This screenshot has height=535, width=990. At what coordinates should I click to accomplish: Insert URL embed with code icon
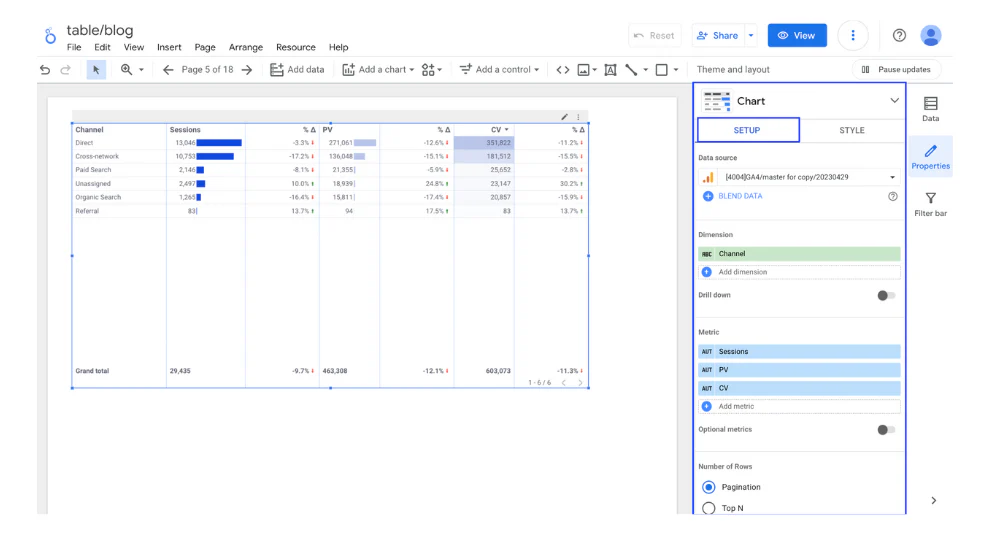pyautogui.click(x=563, y=69)
